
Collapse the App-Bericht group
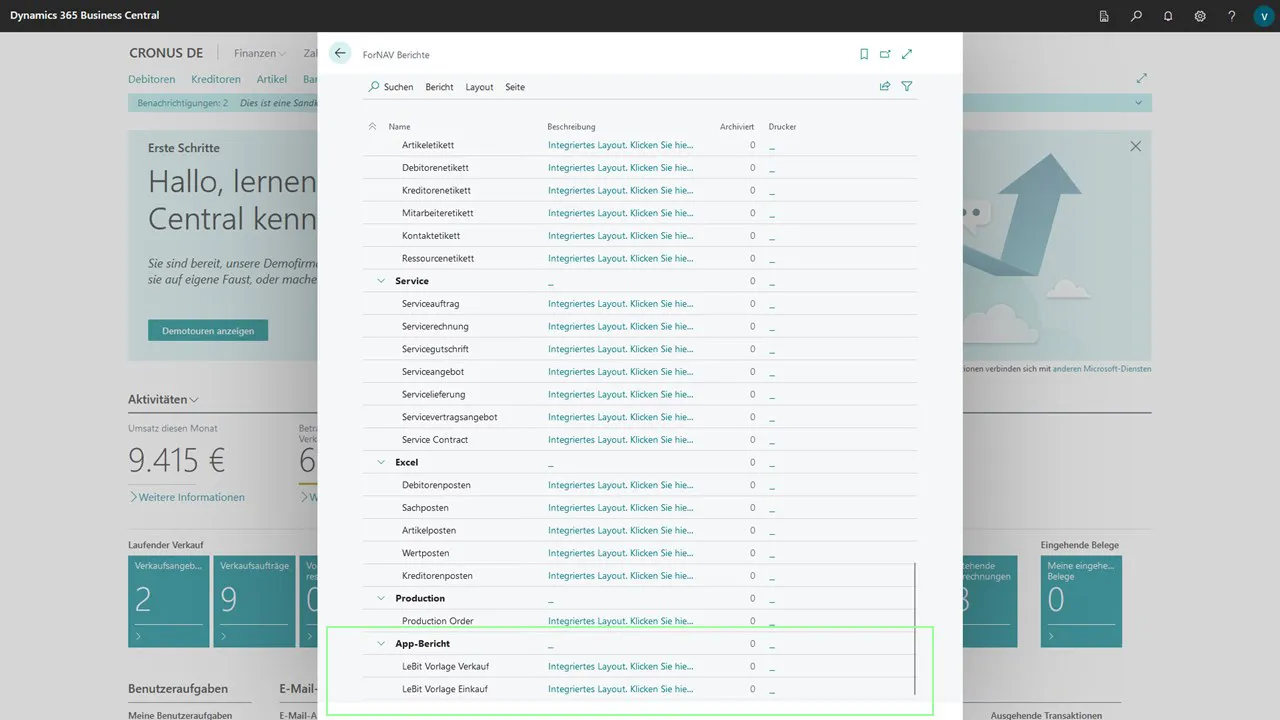[x=381, y=644]
